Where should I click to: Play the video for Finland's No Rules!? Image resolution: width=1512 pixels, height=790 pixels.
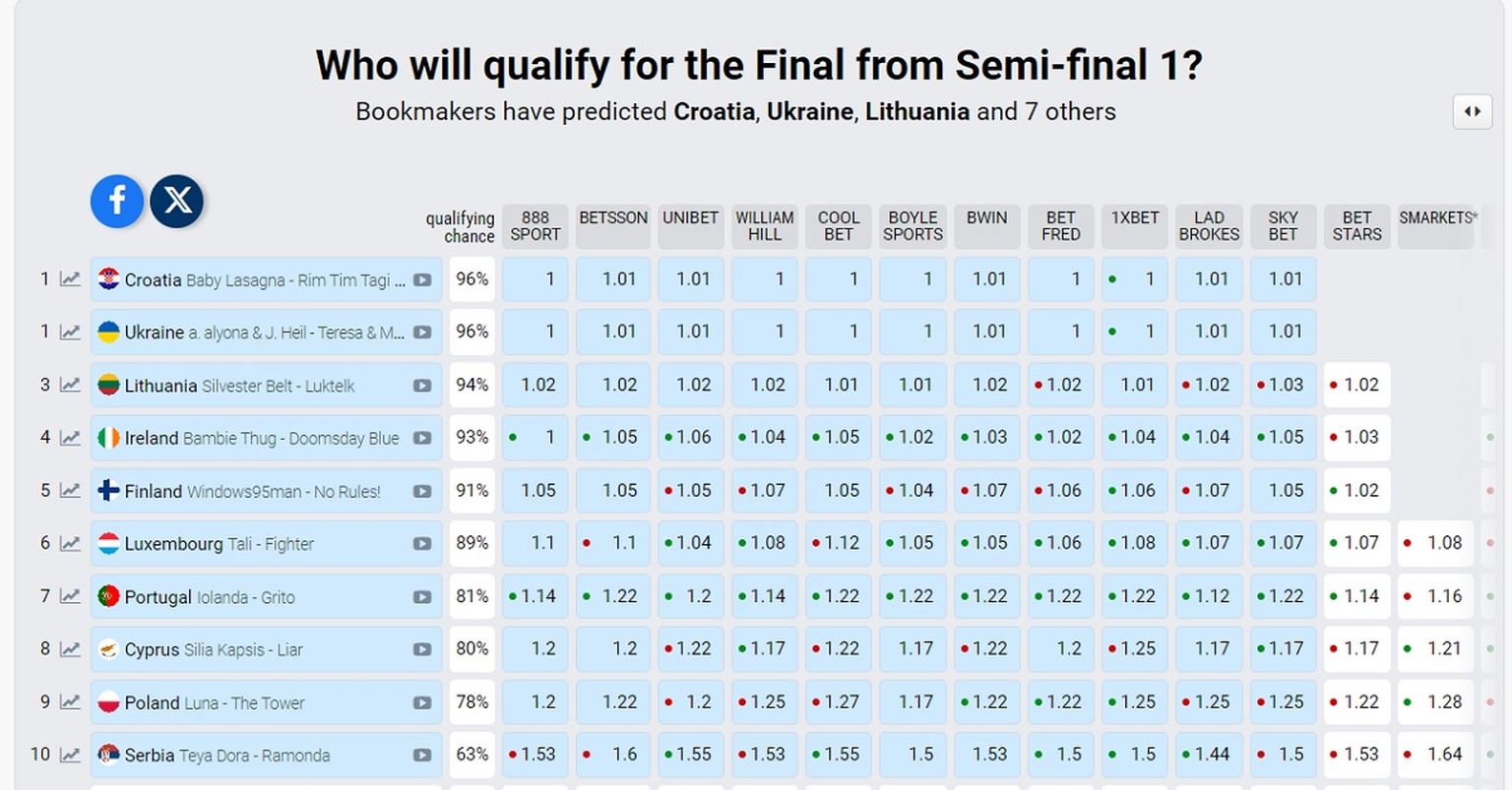click(422, 491)
